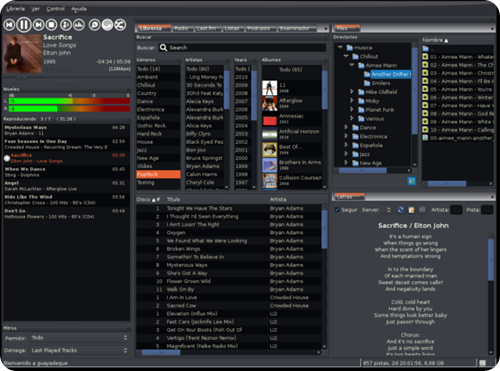Select the Libreria tab

153,29
